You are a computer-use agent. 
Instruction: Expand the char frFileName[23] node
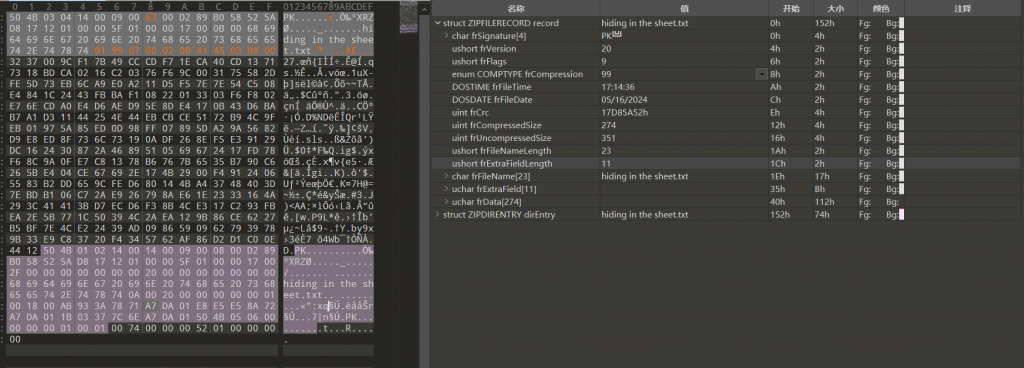(447, 176)
